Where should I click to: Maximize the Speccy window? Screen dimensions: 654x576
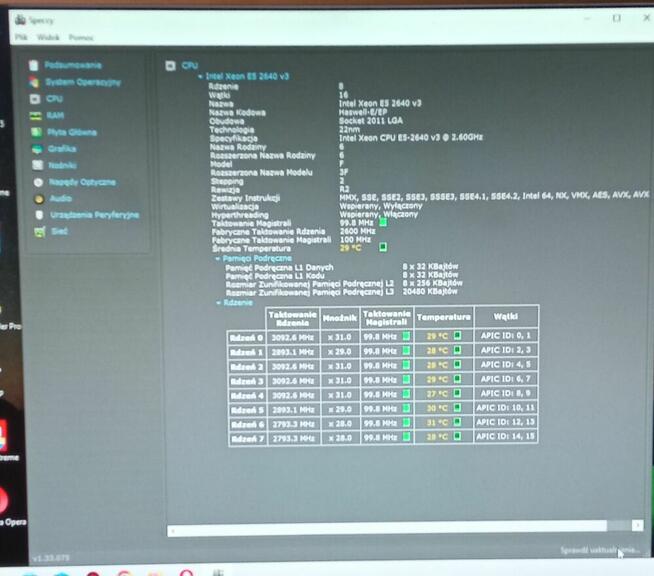click(616, 18)
